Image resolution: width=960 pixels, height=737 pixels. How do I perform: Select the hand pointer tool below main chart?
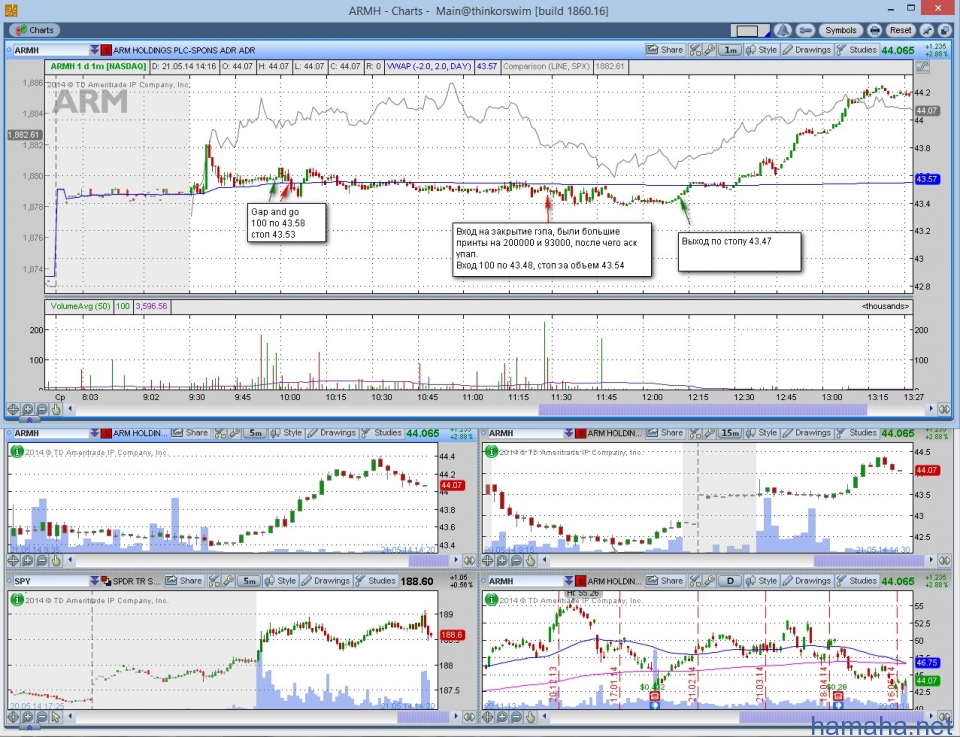[56, 409]
